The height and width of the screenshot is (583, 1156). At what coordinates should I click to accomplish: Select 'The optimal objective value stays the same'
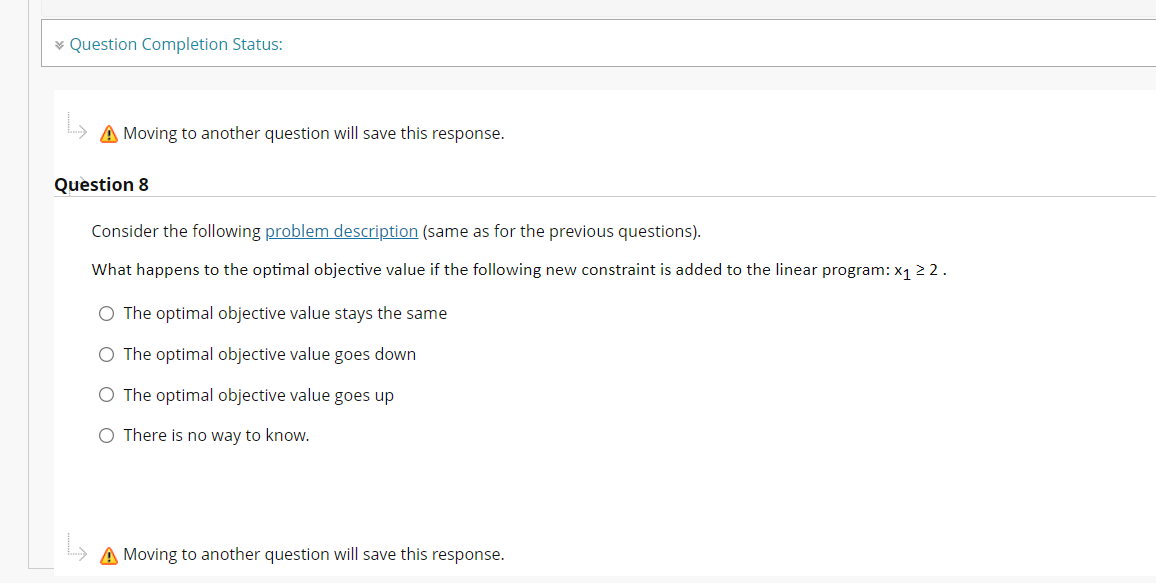pyautogui.click(x=106, y=313)
